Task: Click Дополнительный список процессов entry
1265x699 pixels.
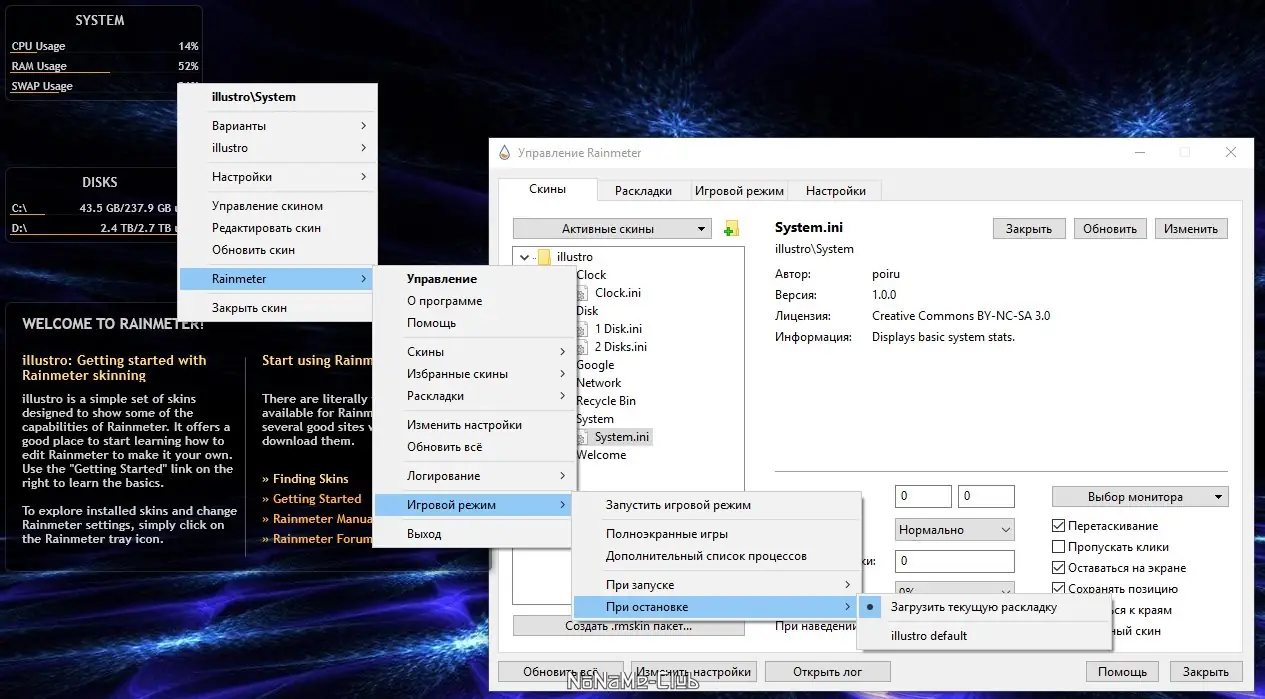Action: (x=716, y=556)
